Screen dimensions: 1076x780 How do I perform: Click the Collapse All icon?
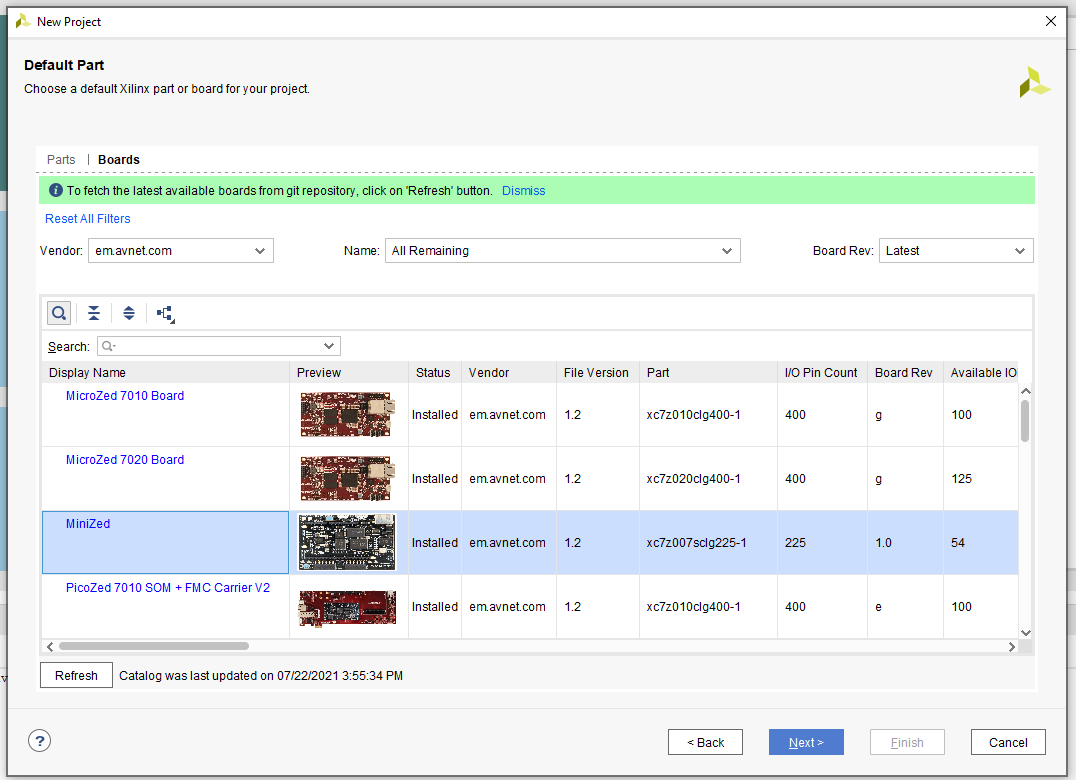[94, 314]
